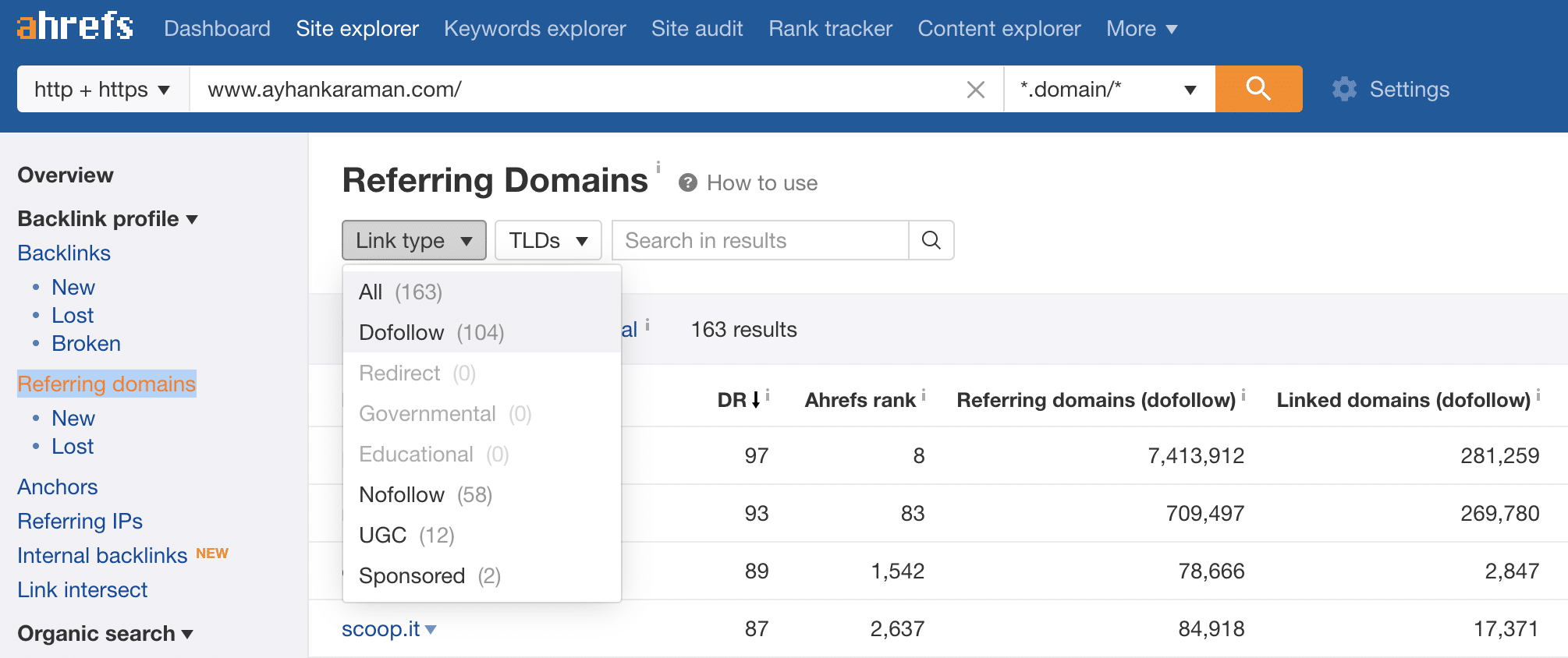Select Dofollow (104) link type
1568x658 pixels.
point(482,332)
